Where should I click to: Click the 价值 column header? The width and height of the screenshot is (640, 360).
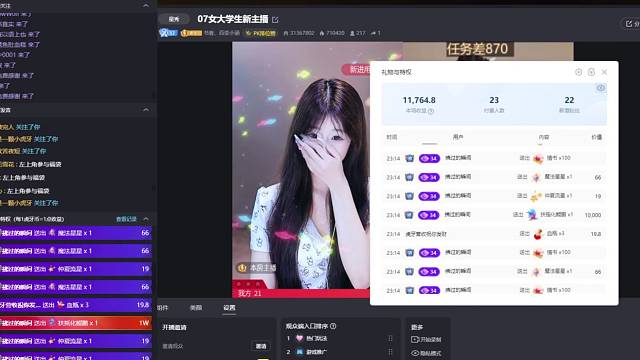coord(596,137)
